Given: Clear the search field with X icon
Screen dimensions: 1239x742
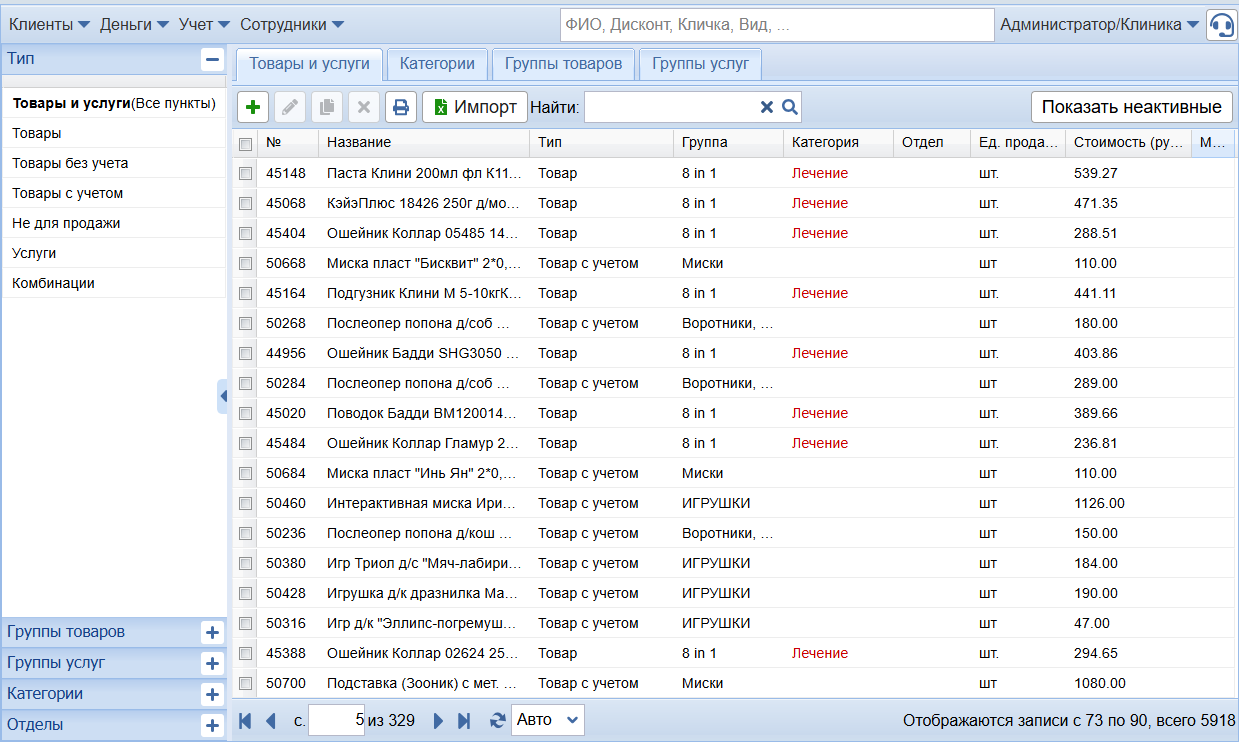Looking at the screenshot, I should click(x=767, y=107).
